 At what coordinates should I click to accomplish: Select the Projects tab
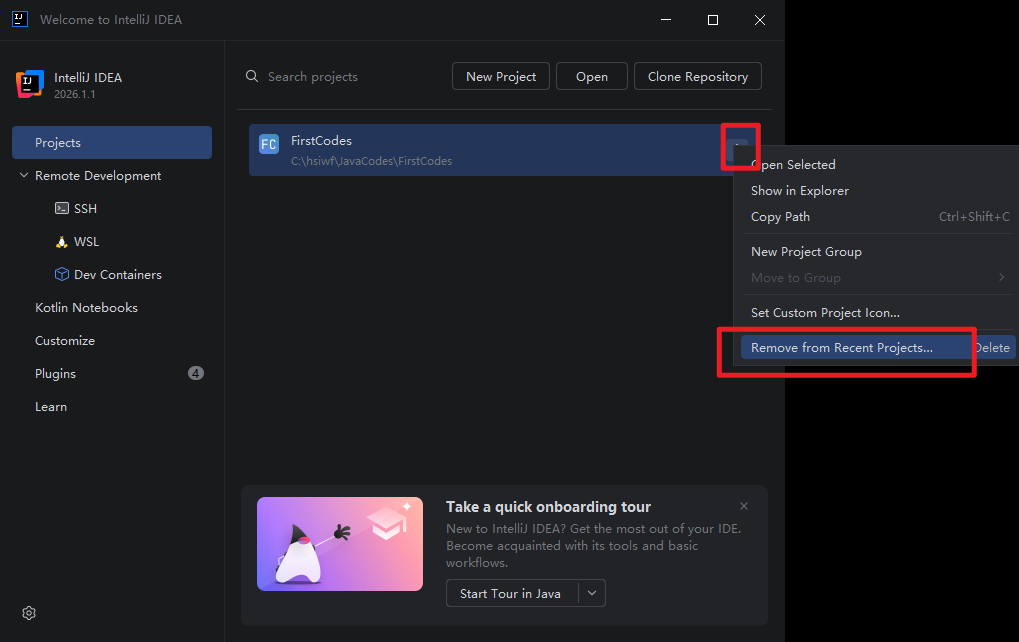tap(112, 142)
